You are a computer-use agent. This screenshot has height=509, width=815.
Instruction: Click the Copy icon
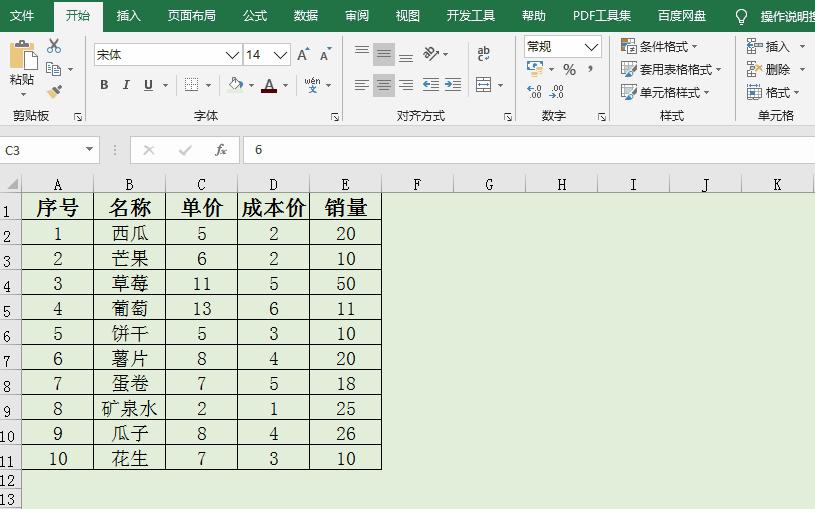click(x=54, y=68)
